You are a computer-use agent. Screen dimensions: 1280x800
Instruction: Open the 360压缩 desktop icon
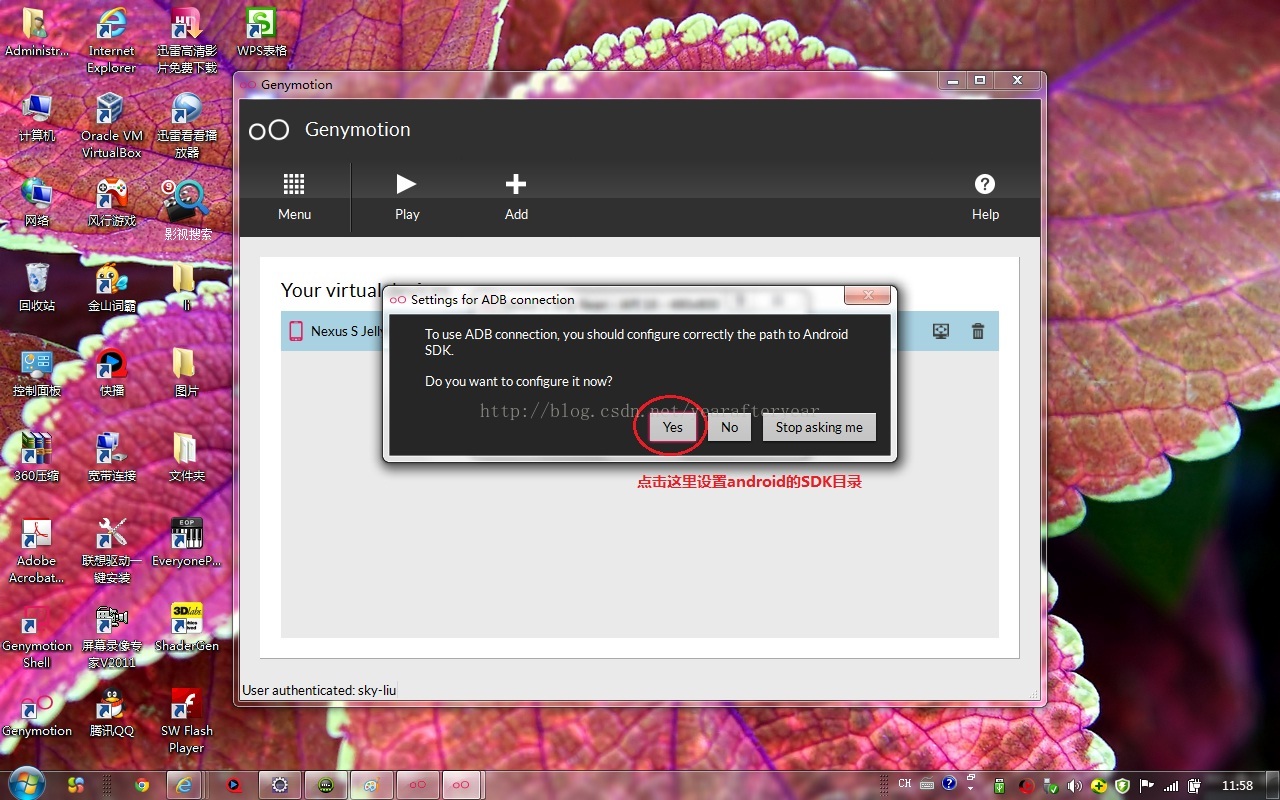click(37, 458)
